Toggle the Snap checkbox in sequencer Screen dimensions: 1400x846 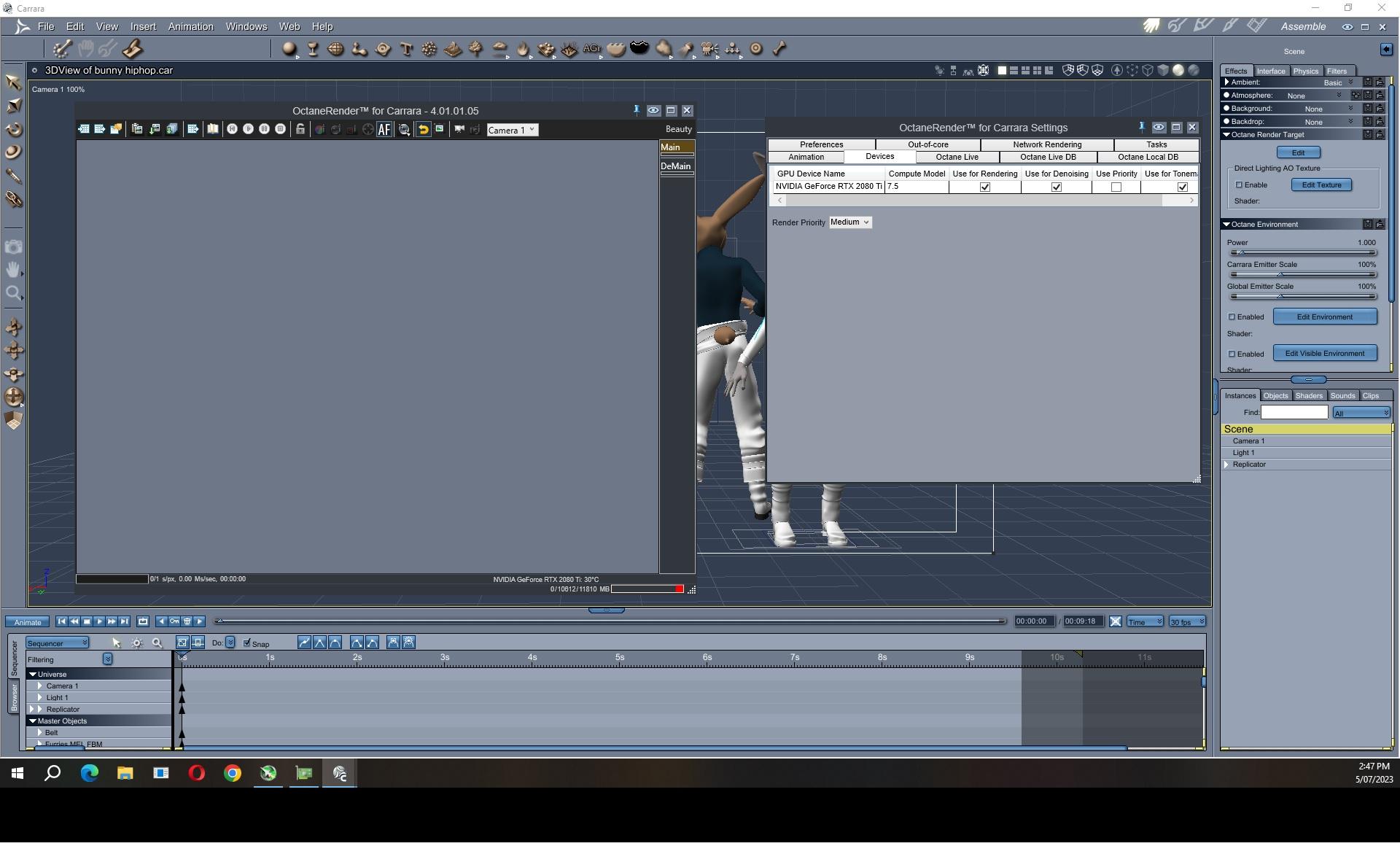(x=248, y=643)
